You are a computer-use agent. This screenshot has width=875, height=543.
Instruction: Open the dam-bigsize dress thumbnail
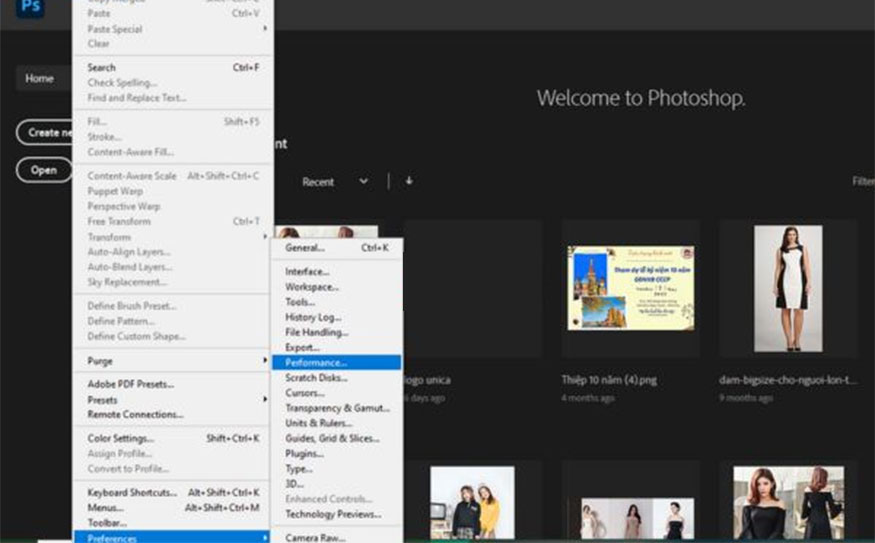coord(788,289)
